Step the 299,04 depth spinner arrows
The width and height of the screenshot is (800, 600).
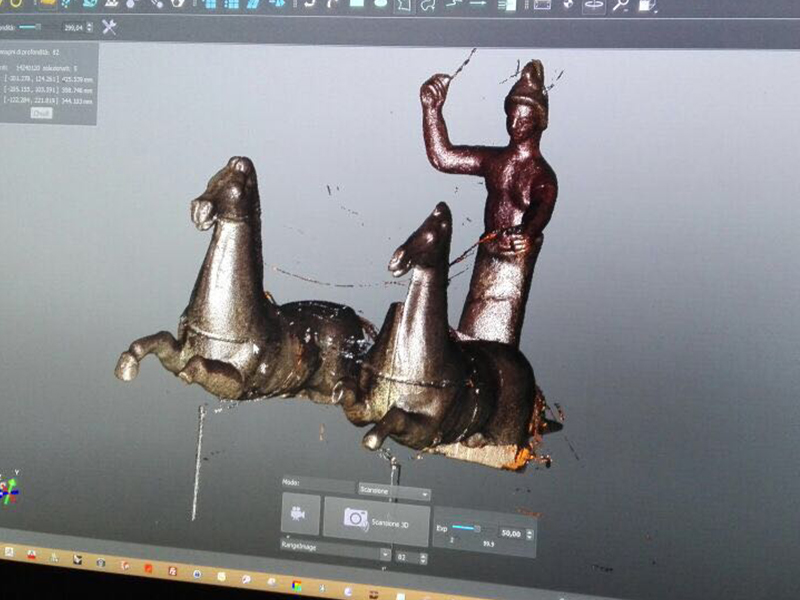(90, 27)
